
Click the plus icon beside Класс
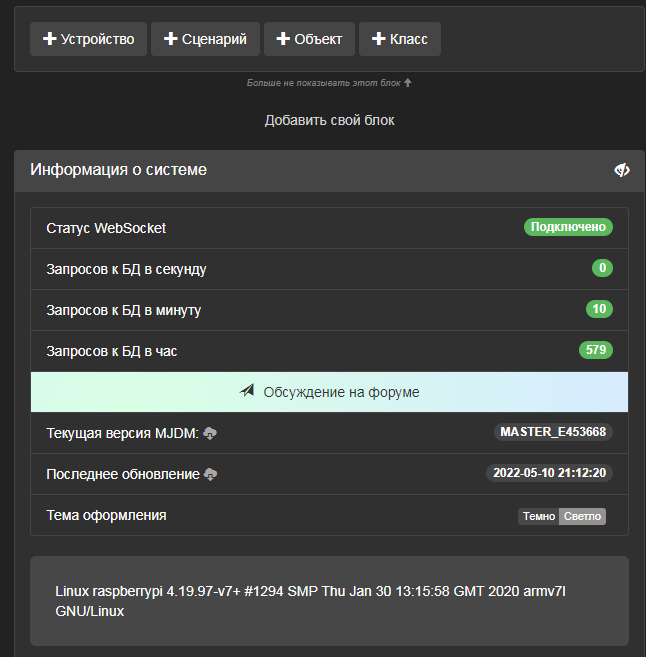(x=379, y=39)
